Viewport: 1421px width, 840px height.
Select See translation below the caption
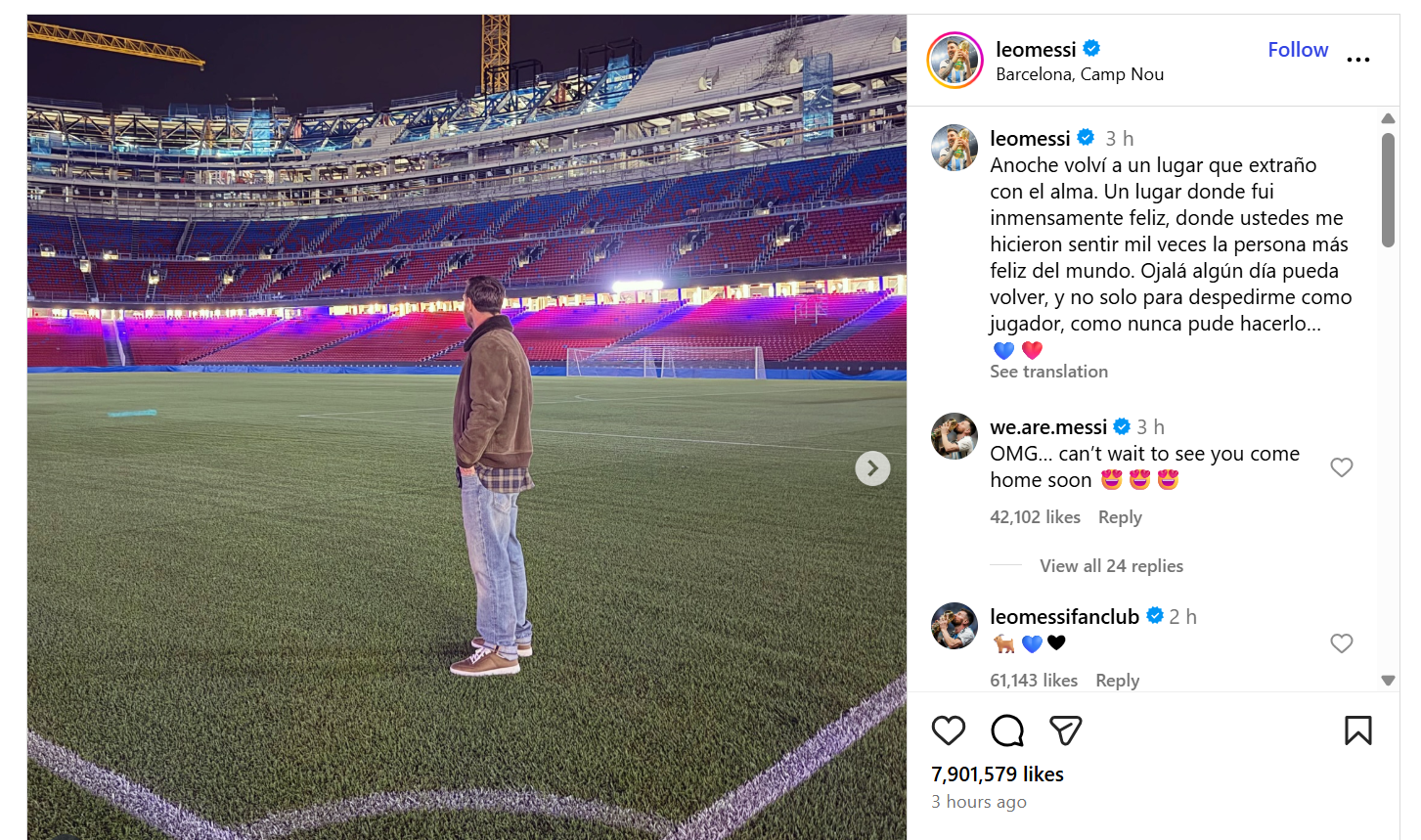[1048, 372]
